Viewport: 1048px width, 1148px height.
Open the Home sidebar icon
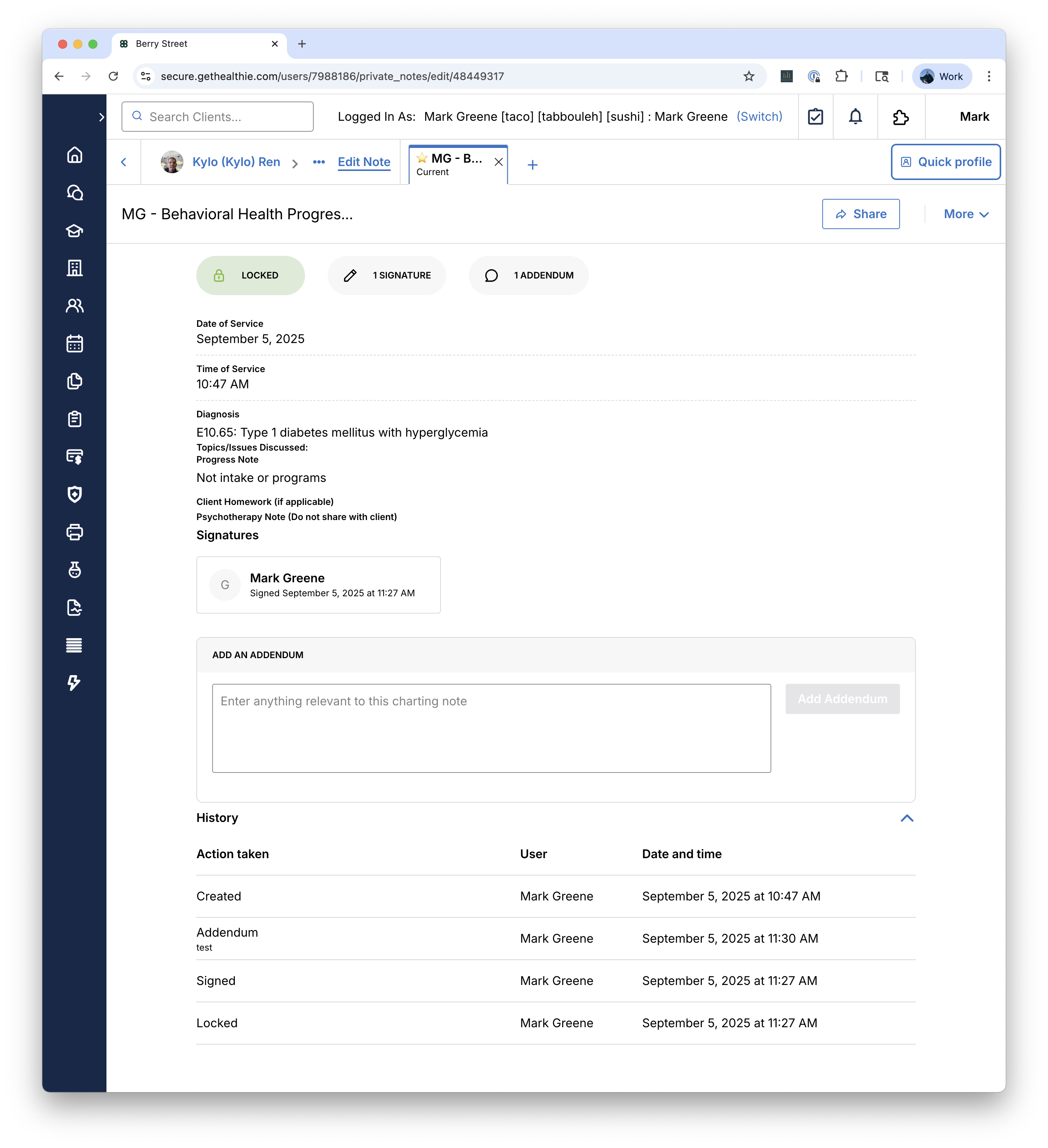(75, 155)
